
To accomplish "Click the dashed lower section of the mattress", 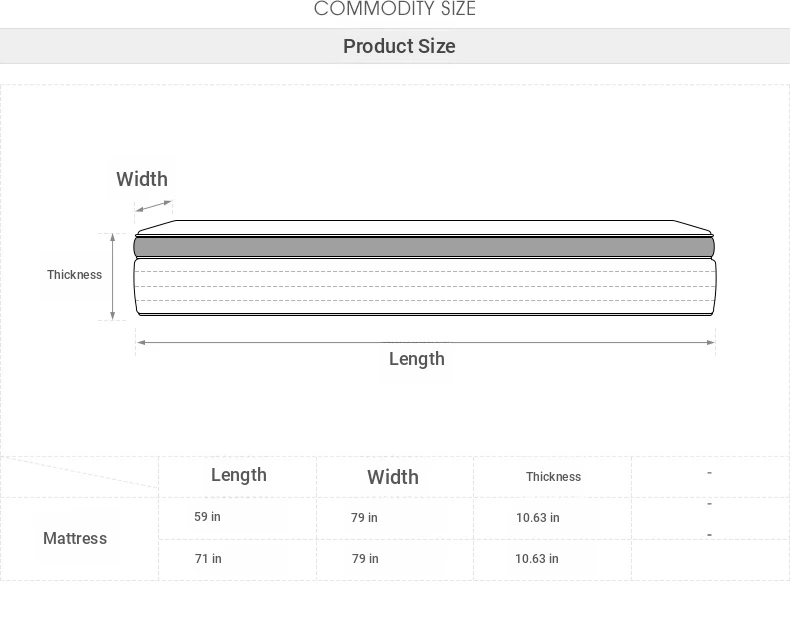I will 425,287.
